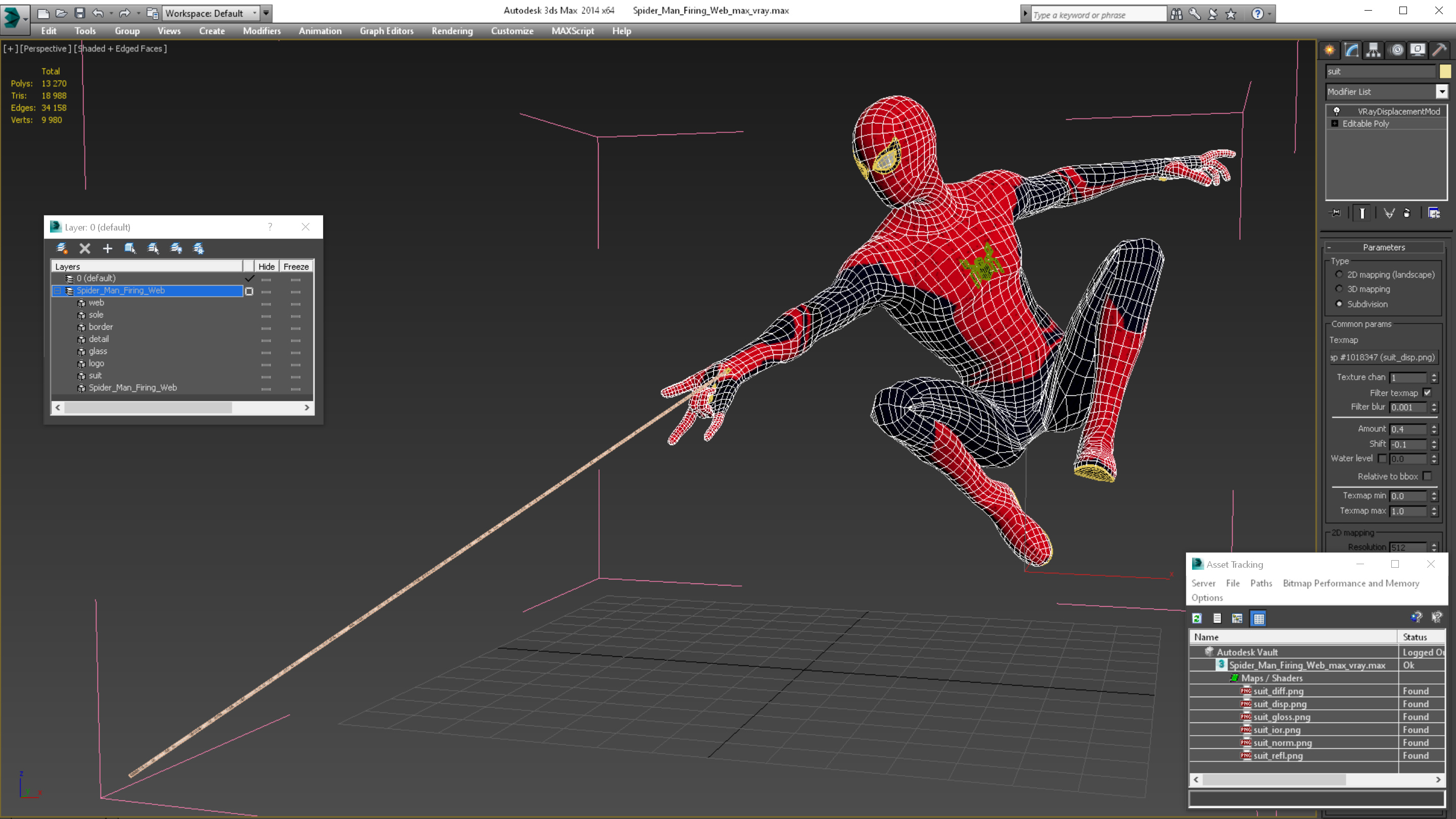
Task: Enable the Relative to bbox checkbox
Action: point(1427,476)
